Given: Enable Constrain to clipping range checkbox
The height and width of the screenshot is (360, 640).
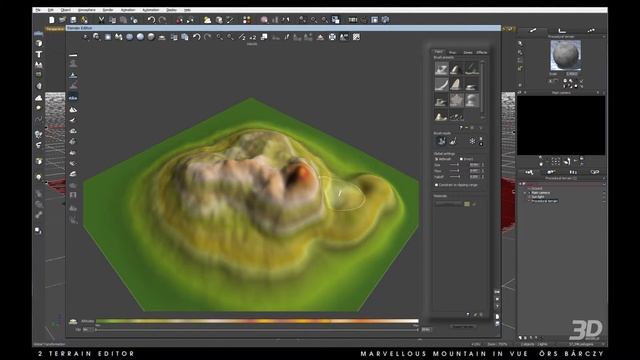Looking at the screenshot, I should click(436, 185).
